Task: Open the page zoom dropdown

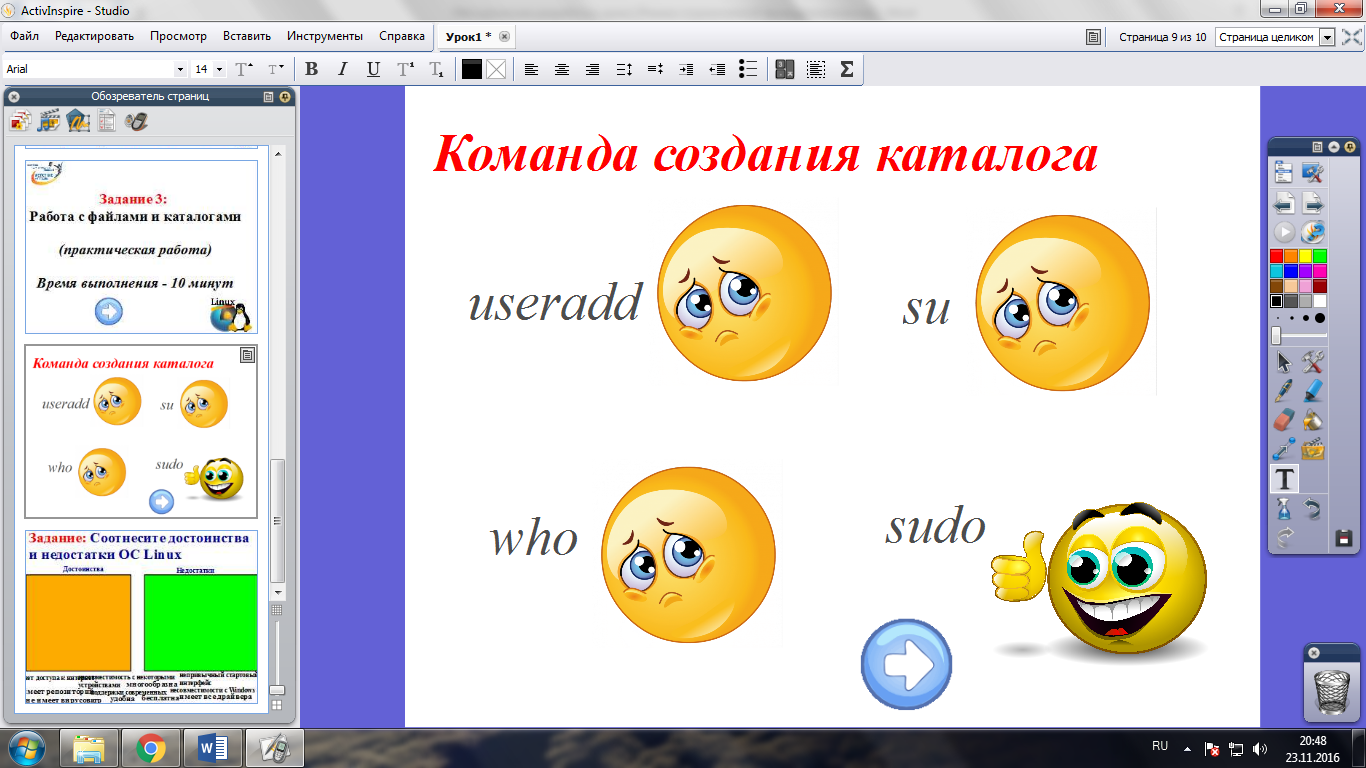Action: (1327, 37)
